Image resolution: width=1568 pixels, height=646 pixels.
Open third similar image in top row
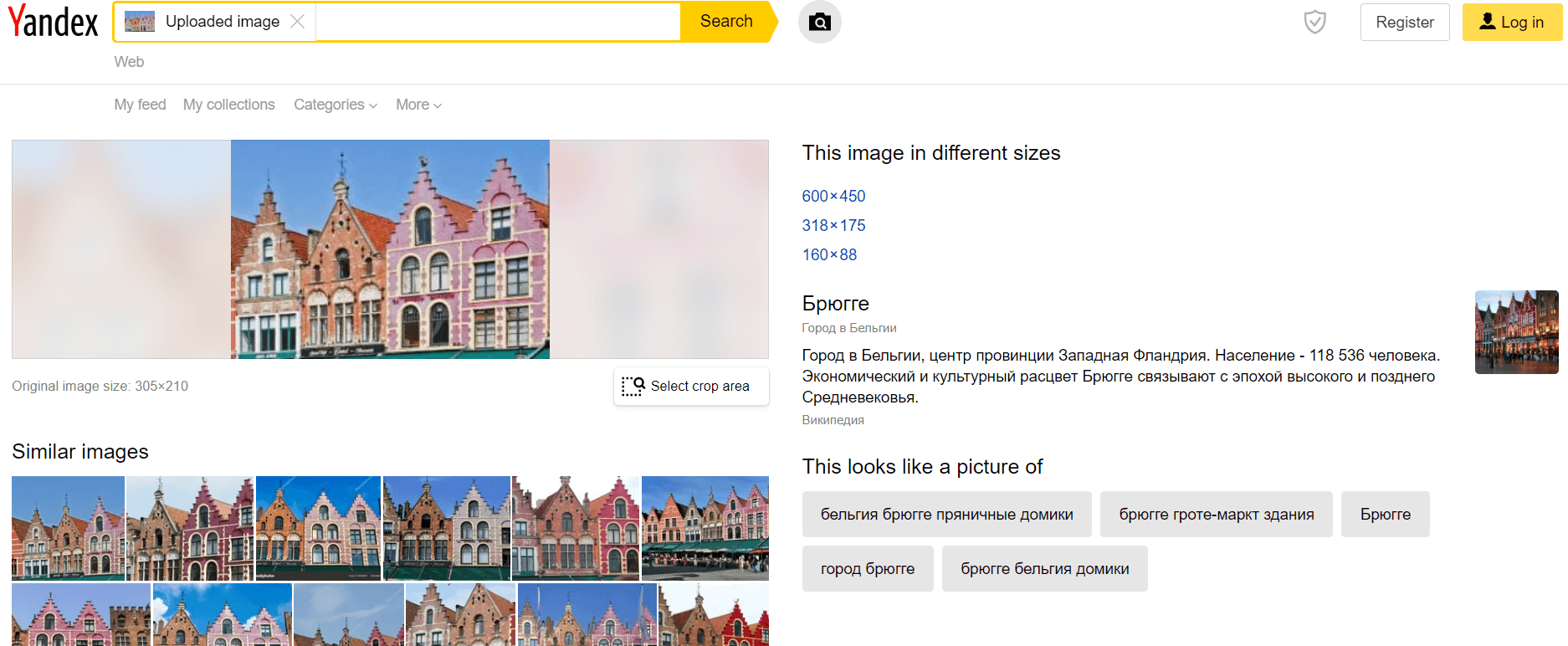(x=318, y=528)
